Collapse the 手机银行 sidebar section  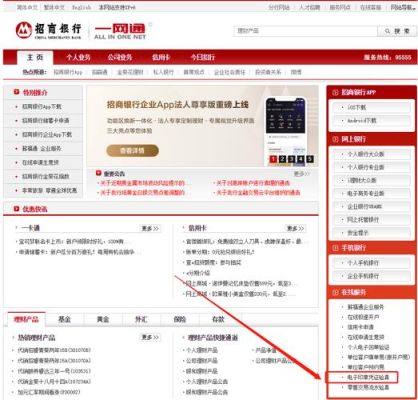[x=335, y=248]
